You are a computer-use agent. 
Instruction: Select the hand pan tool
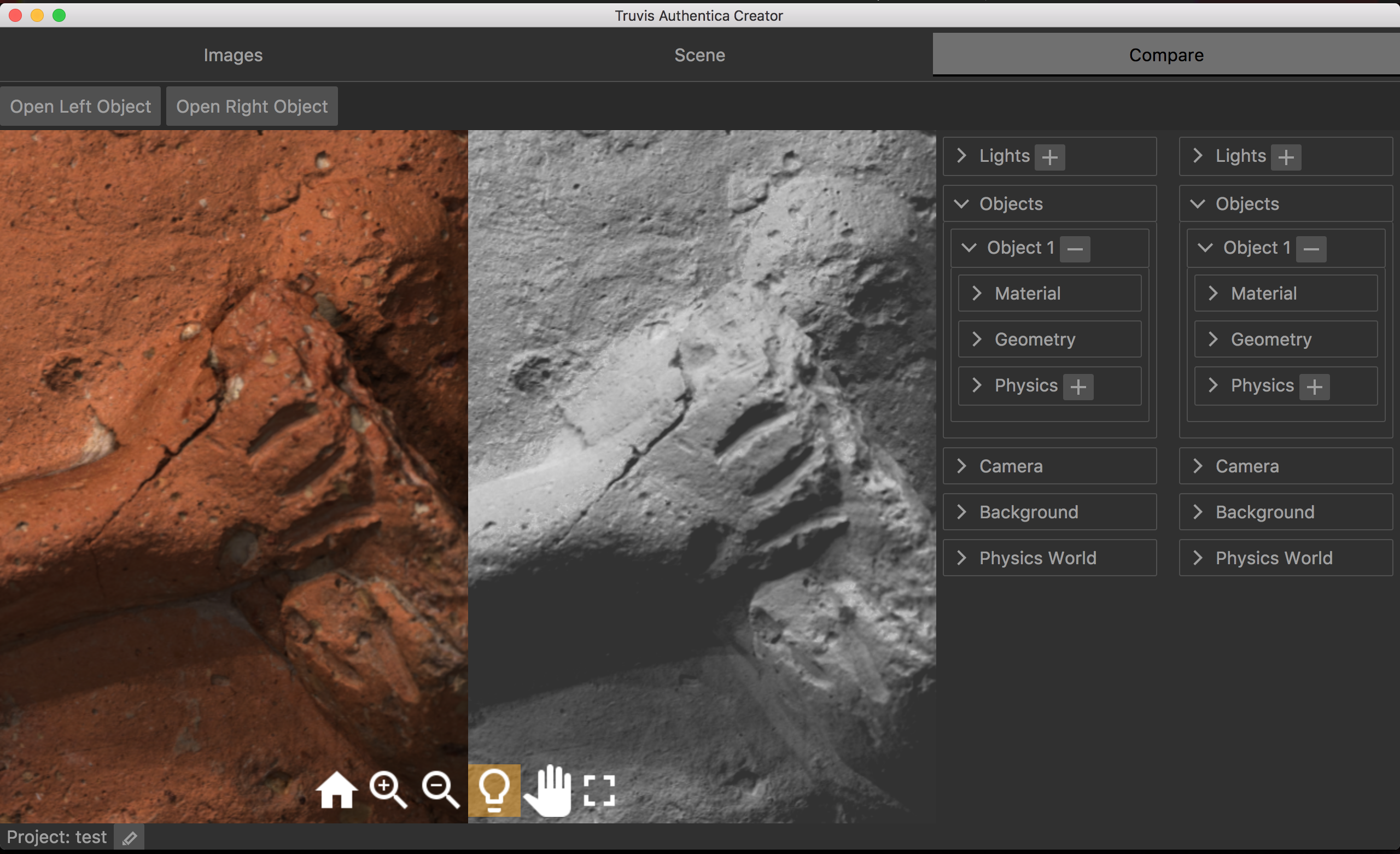coord(548,791)
